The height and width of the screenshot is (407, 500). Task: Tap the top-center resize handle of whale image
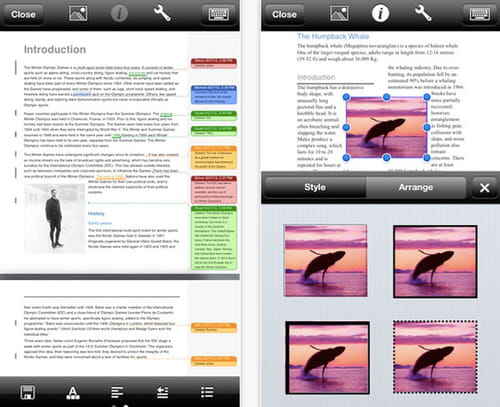386,97
